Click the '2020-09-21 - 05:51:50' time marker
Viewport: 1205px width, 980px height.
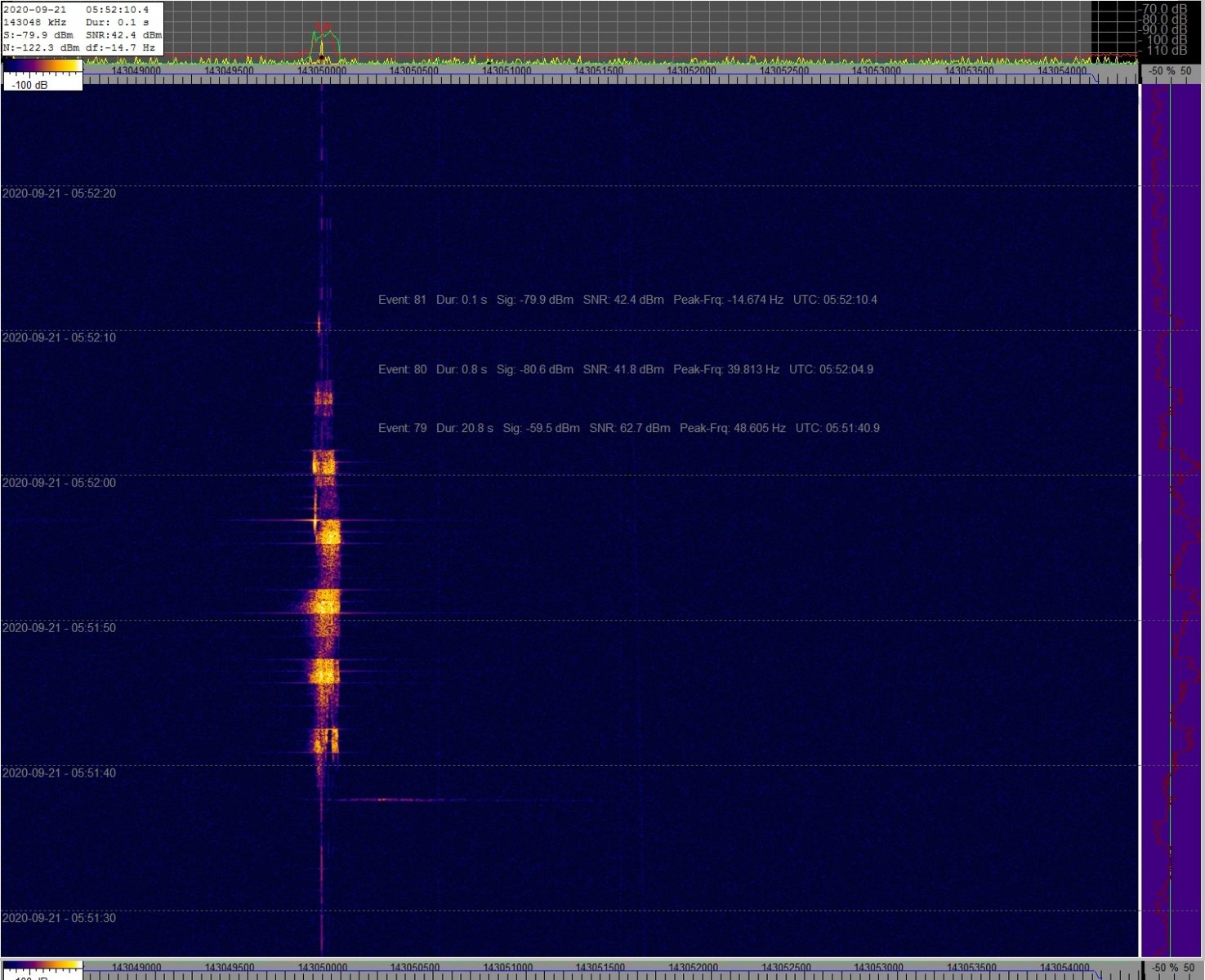[x=59, y=628]
